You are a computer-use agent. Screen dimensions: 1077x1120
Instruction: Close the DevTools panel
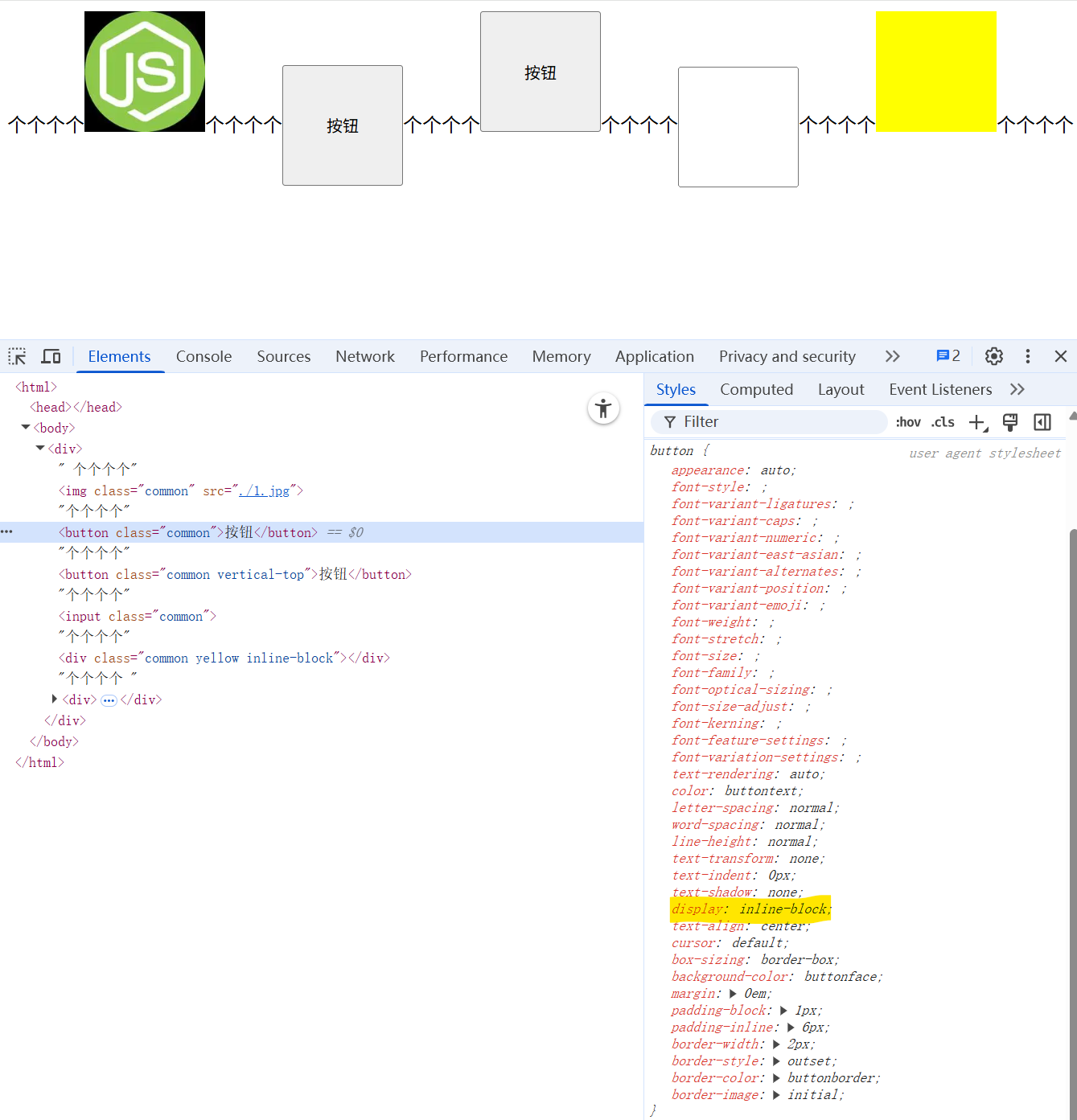point(1061,356)
